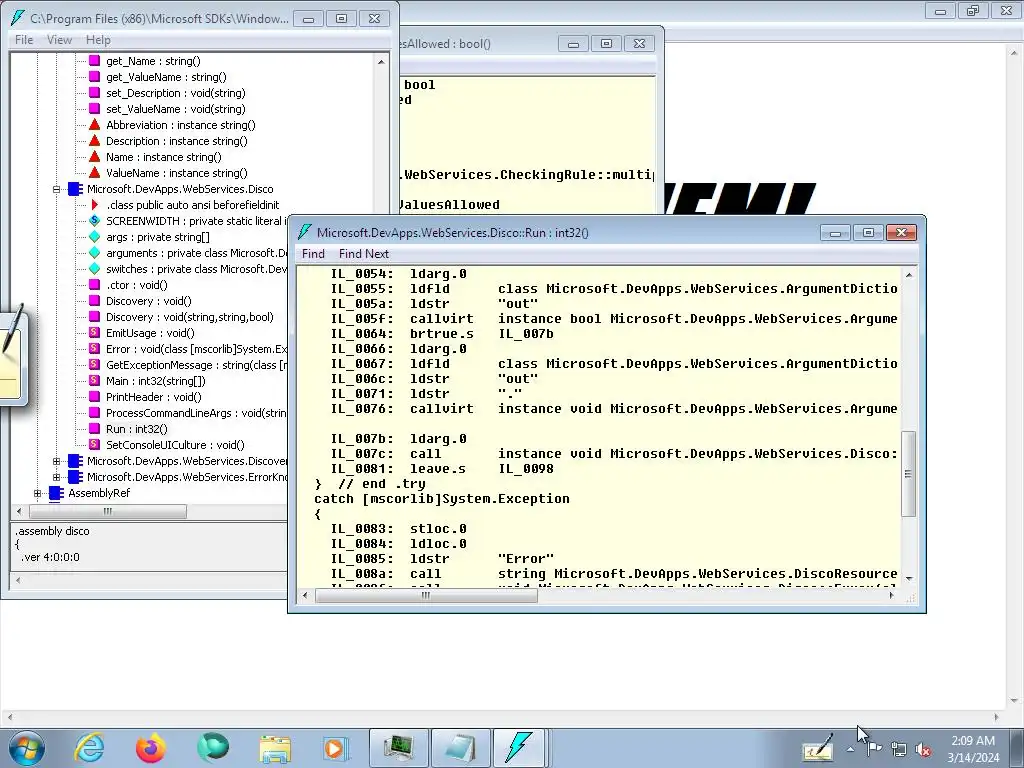
Task: Select the Discovery : void() method row
Action: click(148, 301)
